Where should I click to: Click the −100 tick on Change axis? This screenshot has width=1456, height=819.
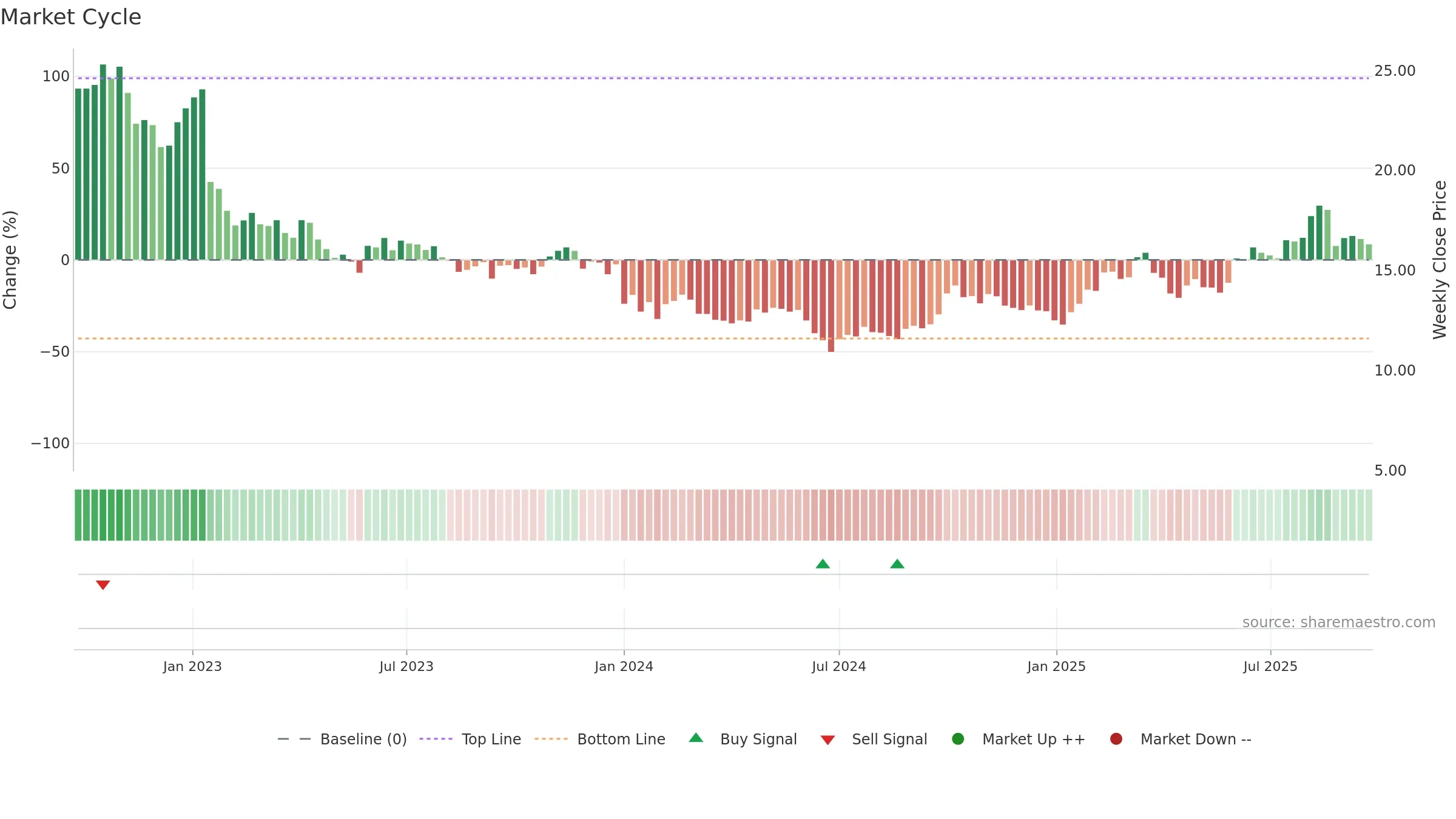click(50, 443)
